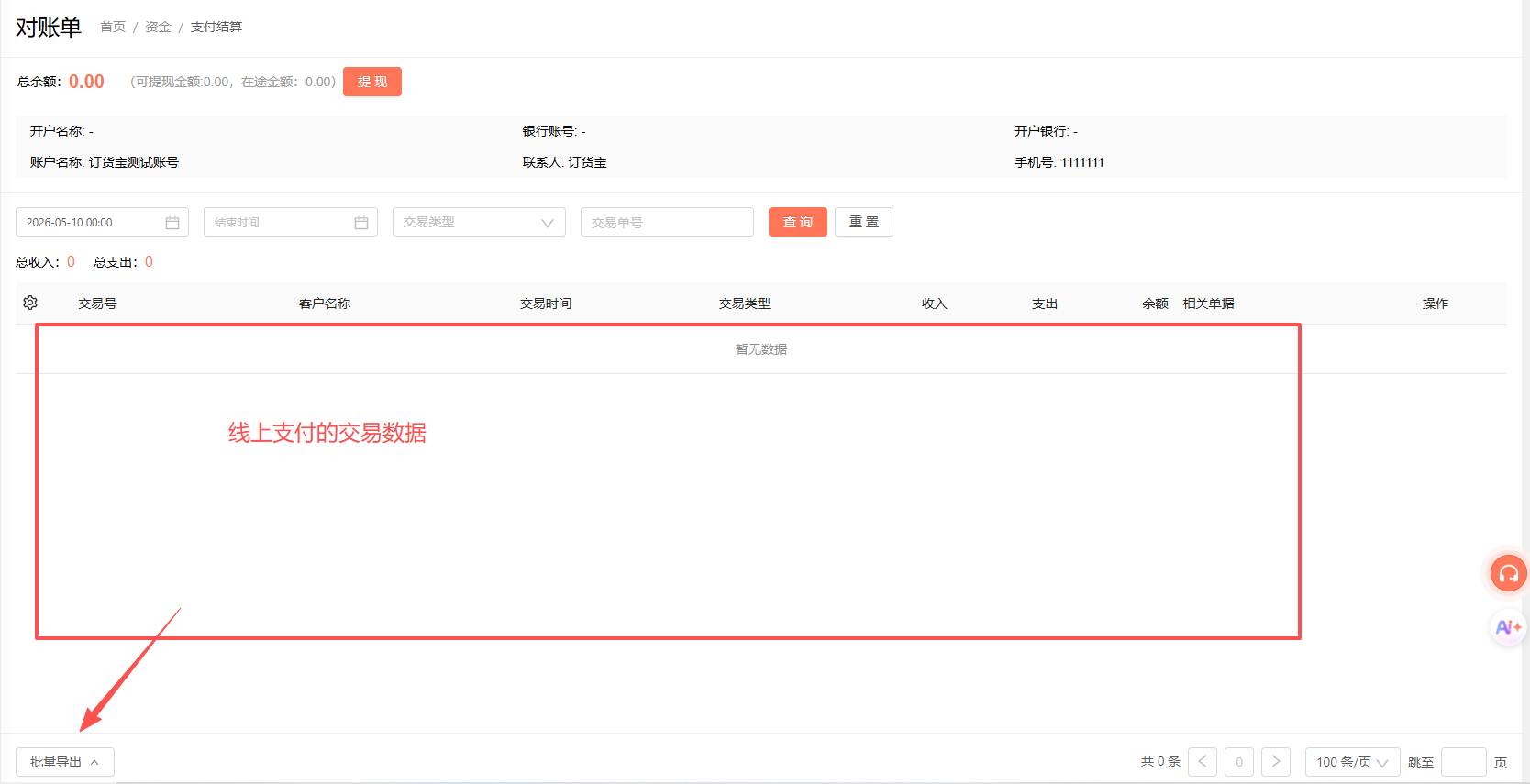
Task: Go to 资金 breadcrumb
Action: coord(158,27)
